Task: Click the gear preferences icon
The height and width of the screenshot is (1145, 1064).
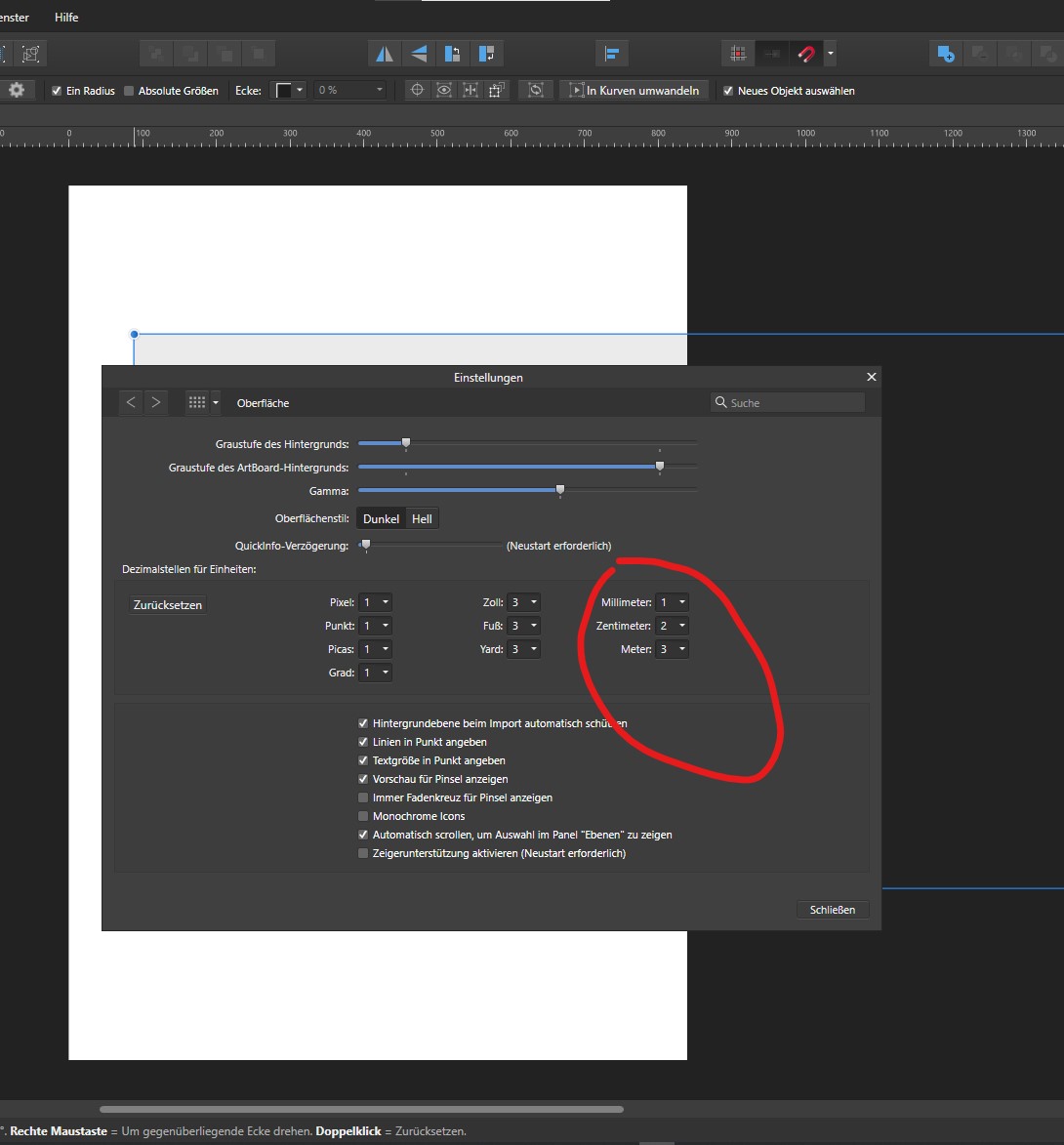Action: click(x=16, y=90)
